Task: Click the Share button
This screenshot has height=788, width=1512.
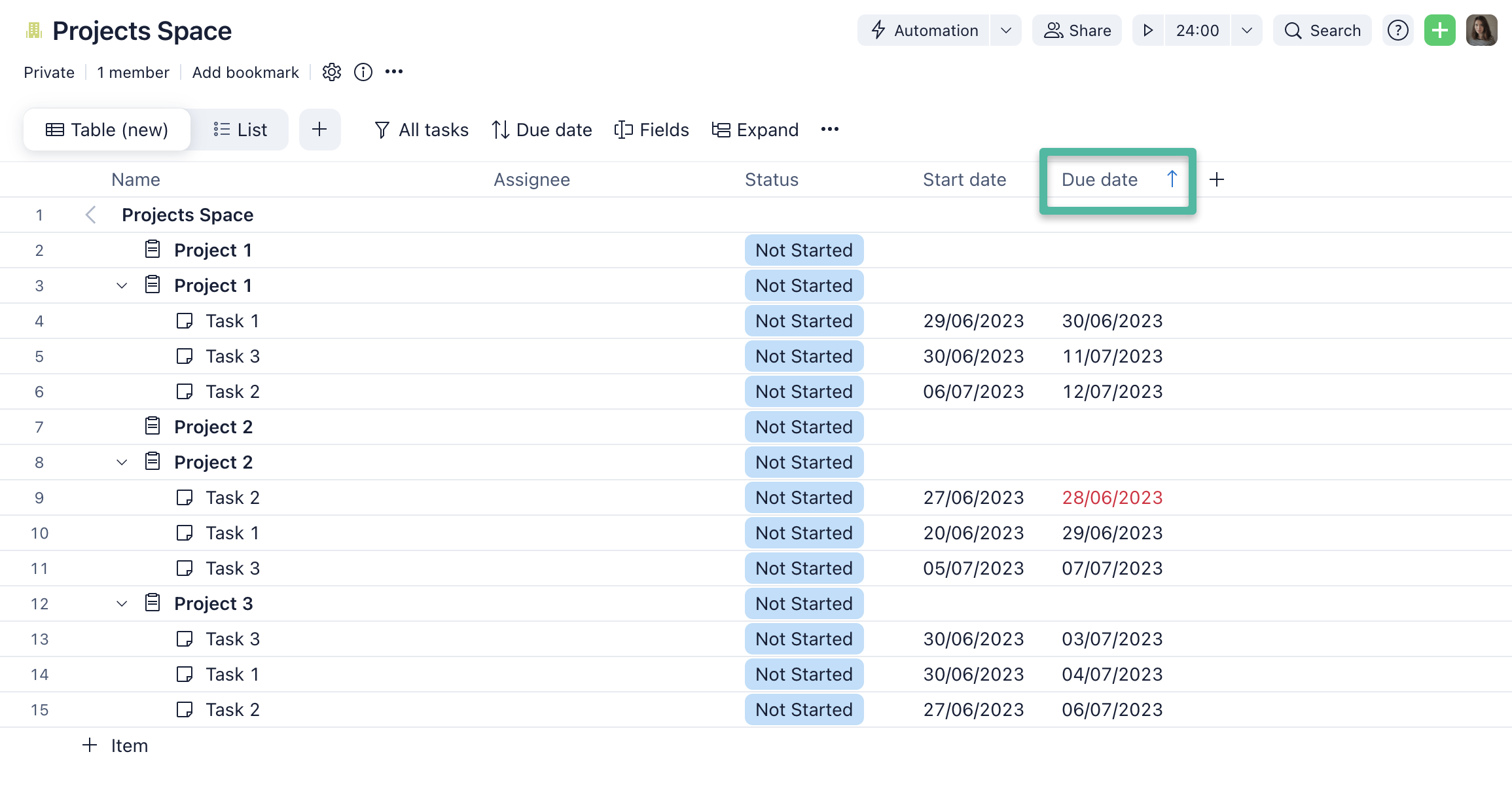Action: [x=1077, y=31]
